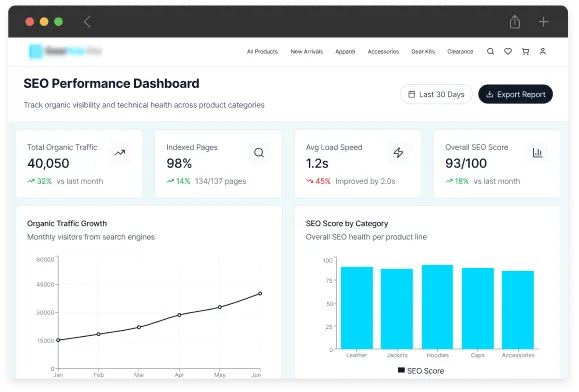Screen dimensions: 579x392
Task: Select the Apparel nav link
Action: click(x=345, y=52)
